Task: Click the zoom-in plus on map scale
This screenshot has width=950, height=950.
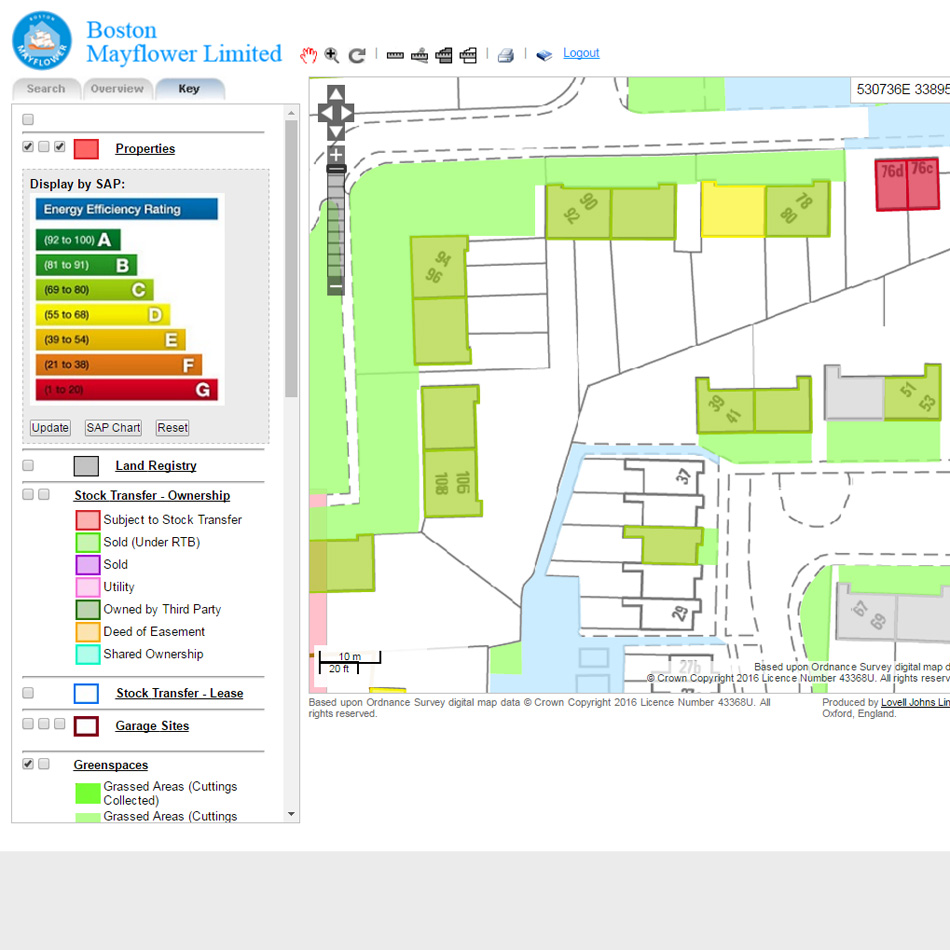Action: [335, 153]
